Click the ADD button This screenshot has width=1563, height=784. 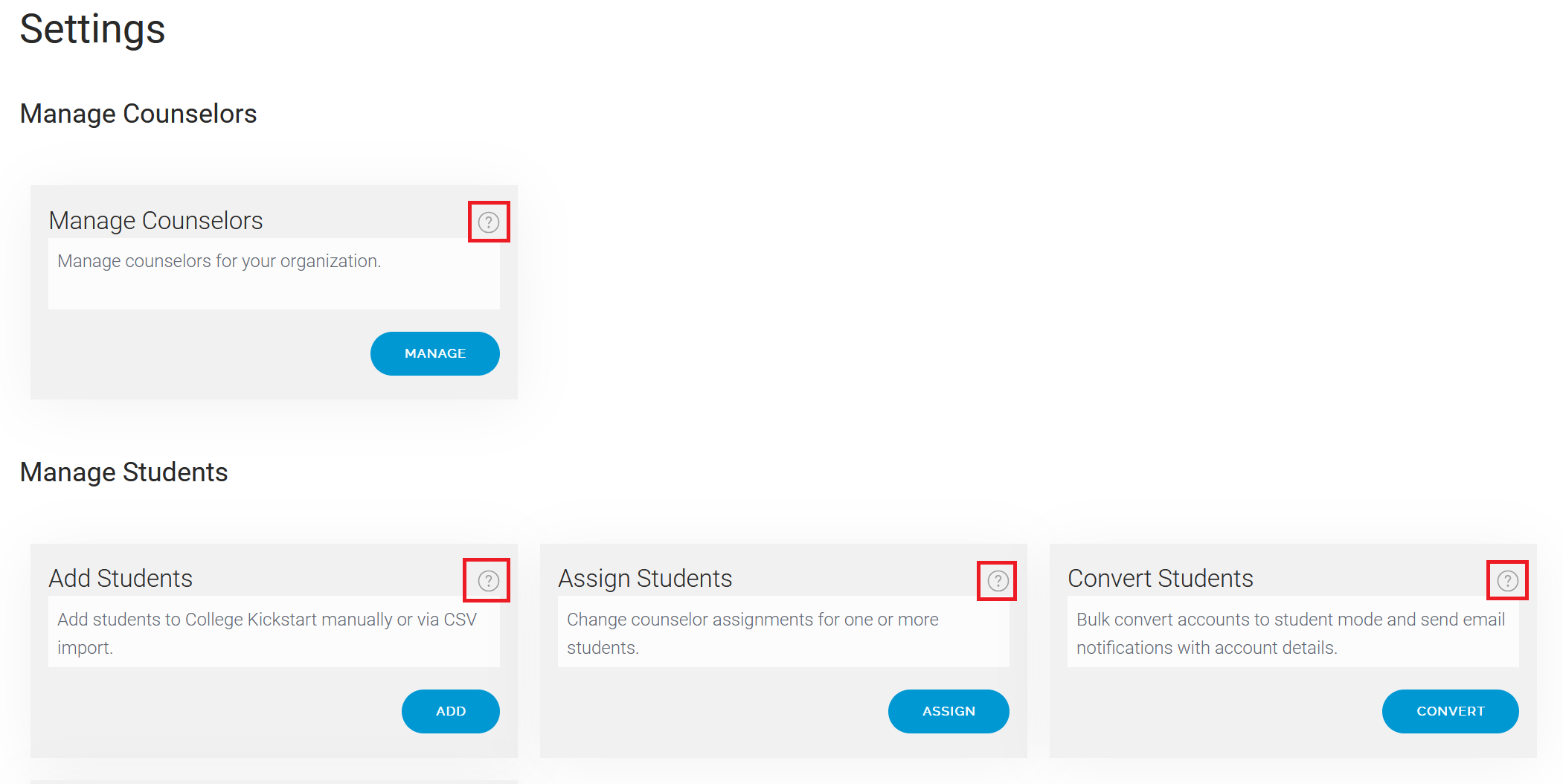coord(451,711)
